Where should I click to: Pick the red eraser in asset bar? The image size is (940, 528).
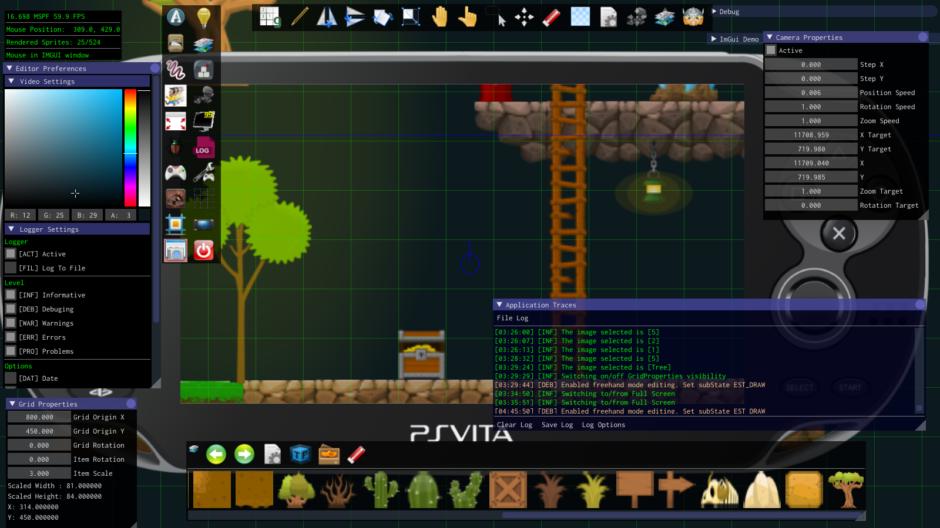coord(357,454)
